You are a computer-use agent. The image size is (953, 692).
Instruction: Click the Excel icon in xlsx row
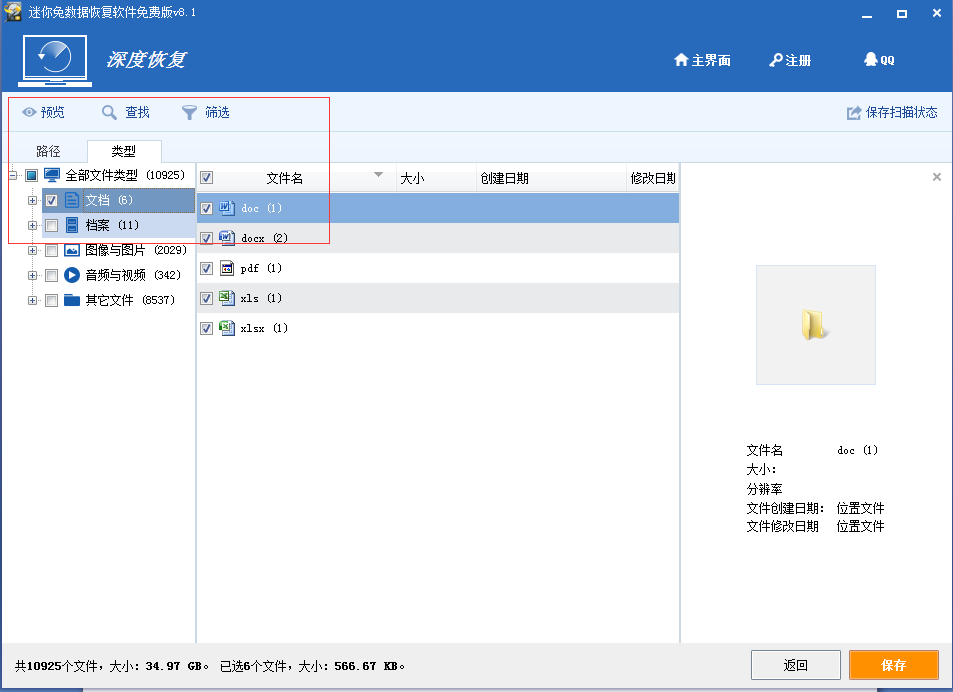[x=227, y=328]
